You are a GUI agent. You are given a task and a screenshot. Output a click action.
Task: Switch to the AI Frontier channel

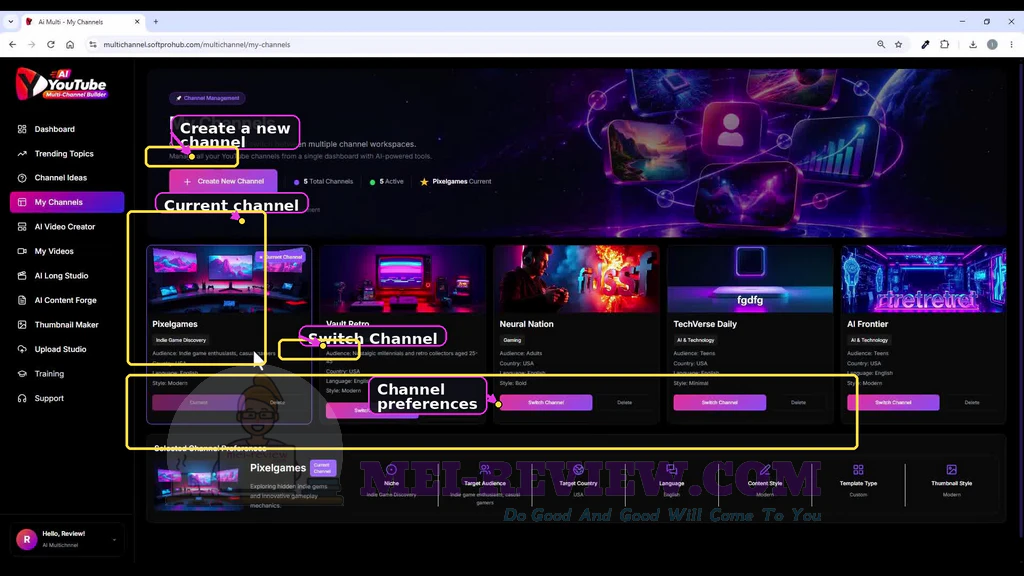pyautogui.click(x=893, y=402)
